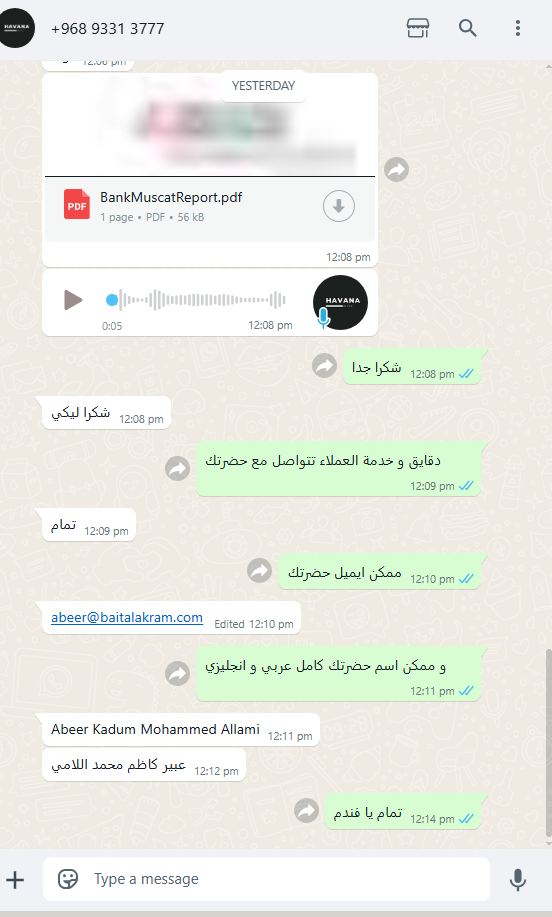The height and width of the screenshot is (917, 552).
Task: Open the Havana contact profile picture
Action: click(17, 27)
